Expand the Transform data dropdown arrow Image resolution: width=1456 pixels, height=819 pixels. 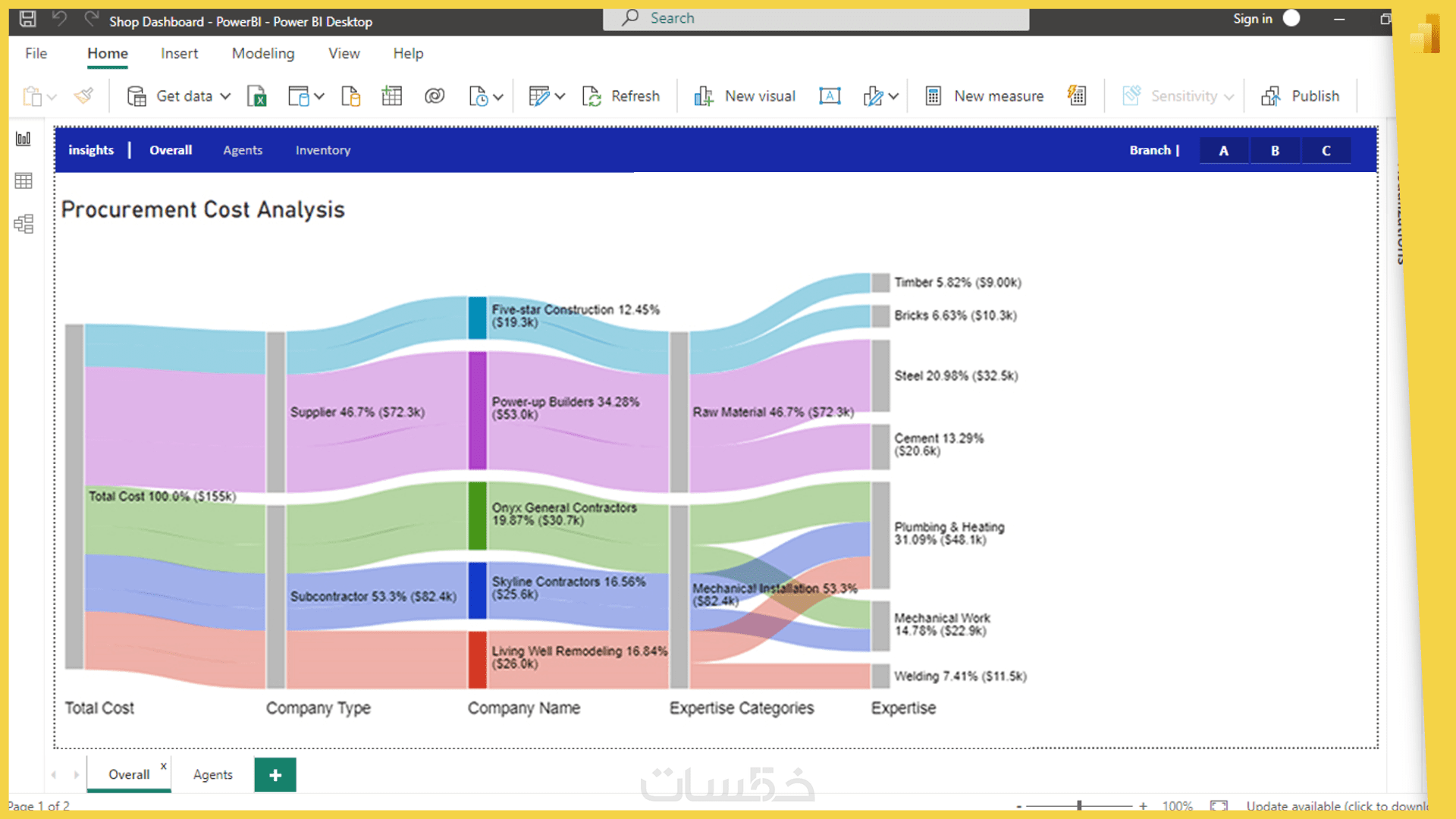click(560, 96)
